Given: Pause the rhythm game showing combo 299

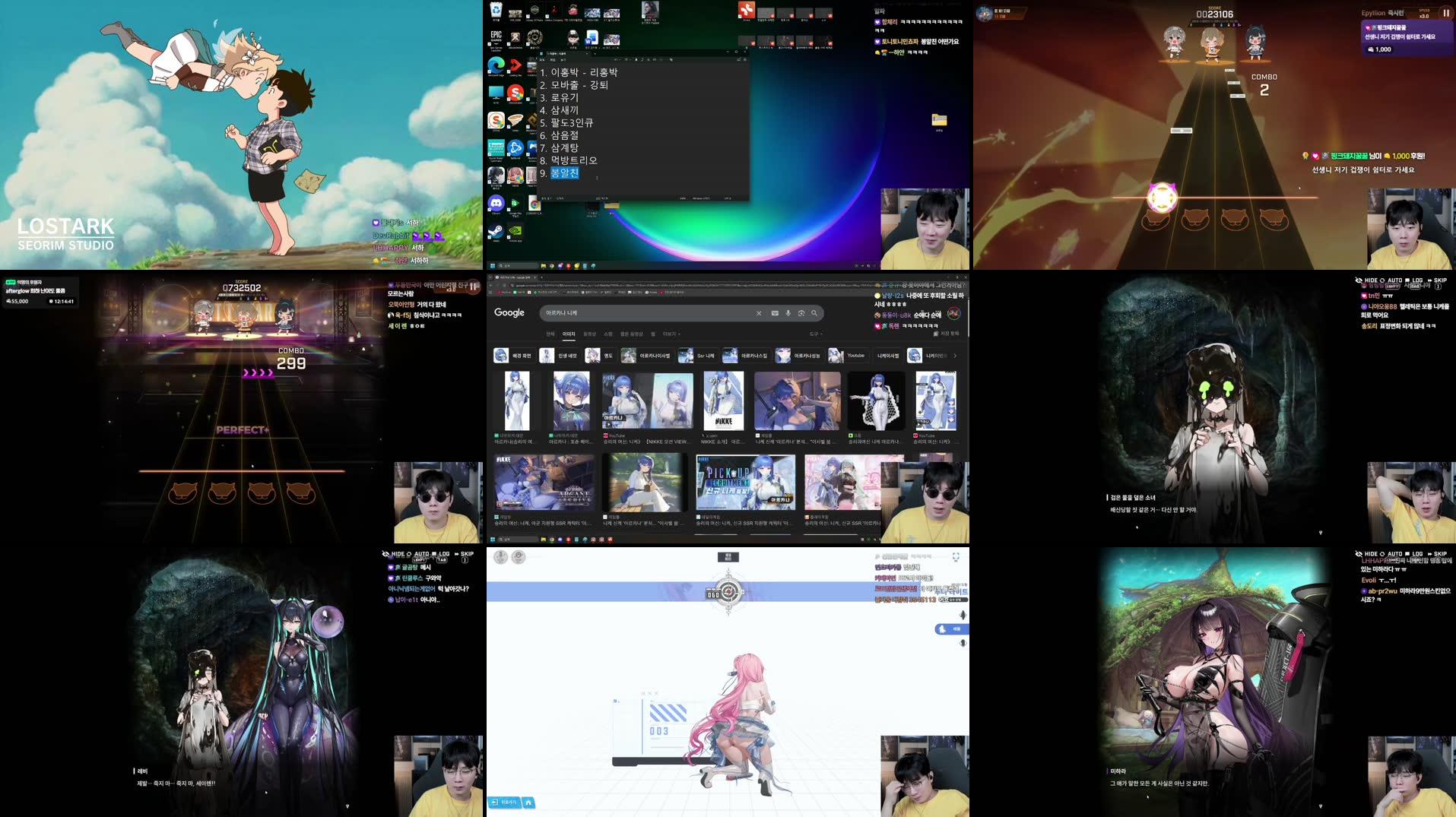Looking at the screenshot, I should click(473, 287).
